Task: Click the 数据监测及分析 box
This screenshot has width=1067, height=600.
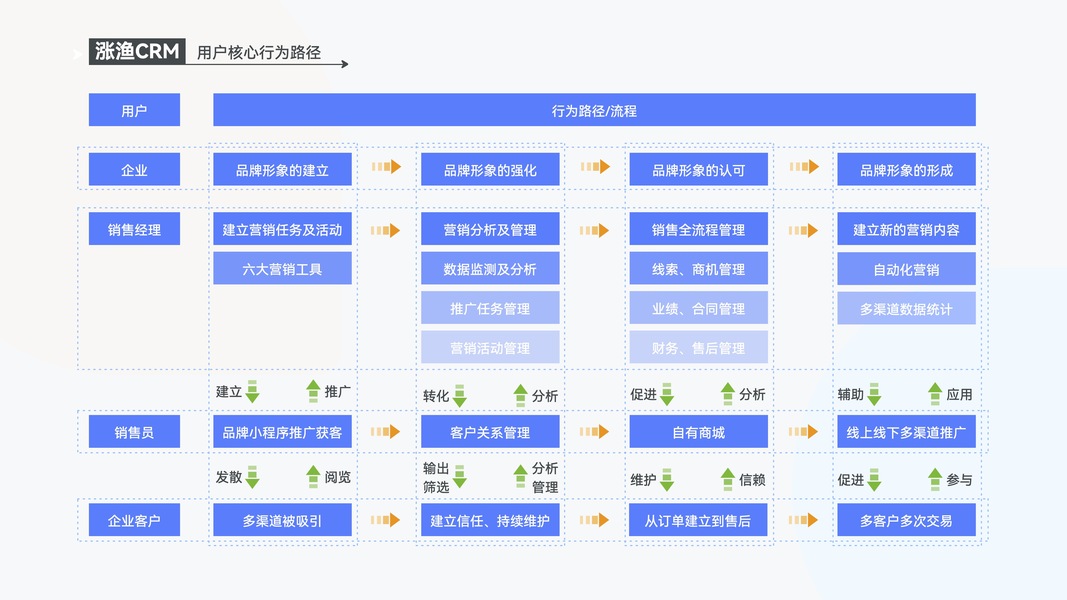Action: 490,269
